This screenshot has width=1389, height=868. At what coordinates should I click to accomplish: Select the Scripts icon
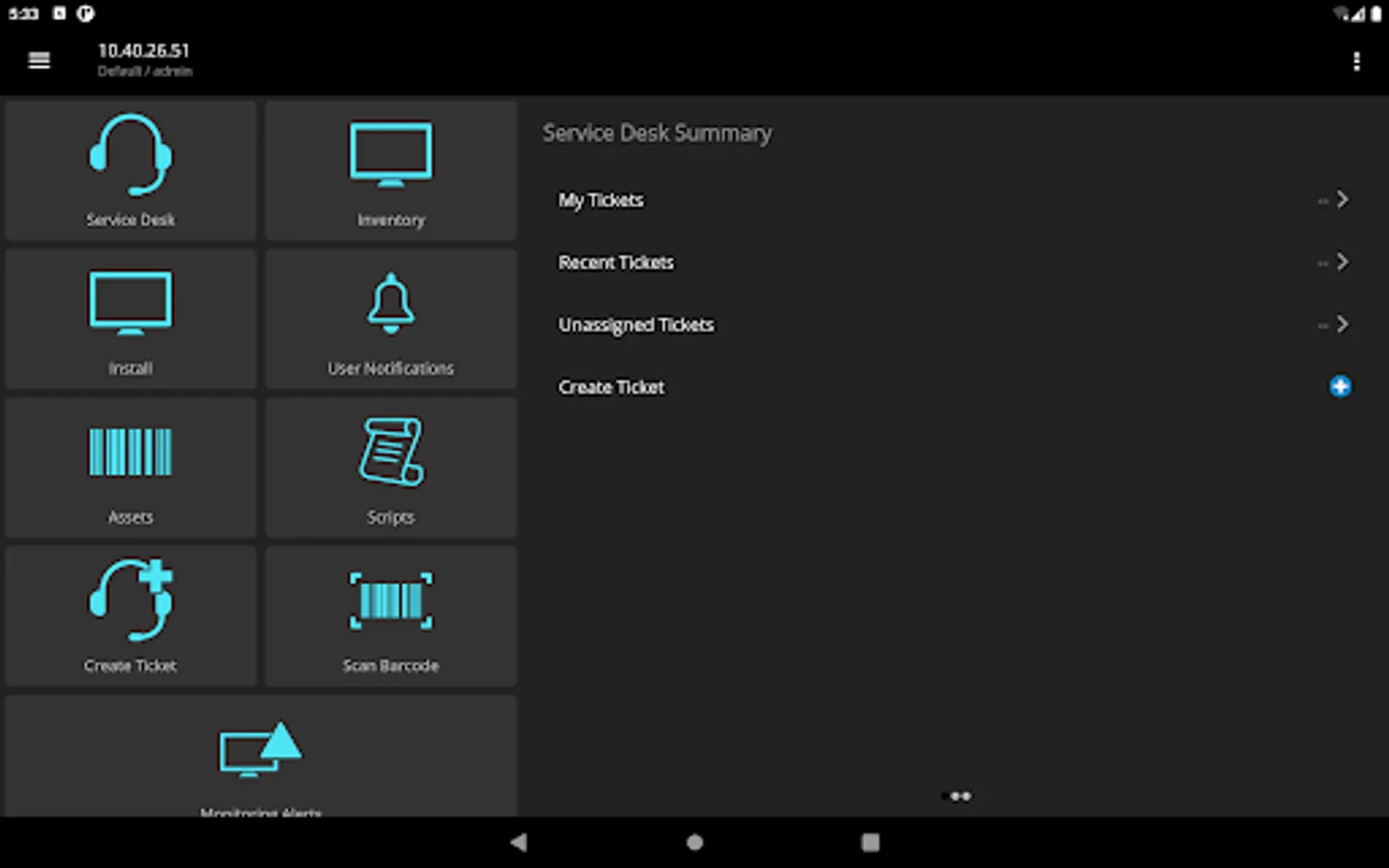pyautogui.click(x=391, y=467)
